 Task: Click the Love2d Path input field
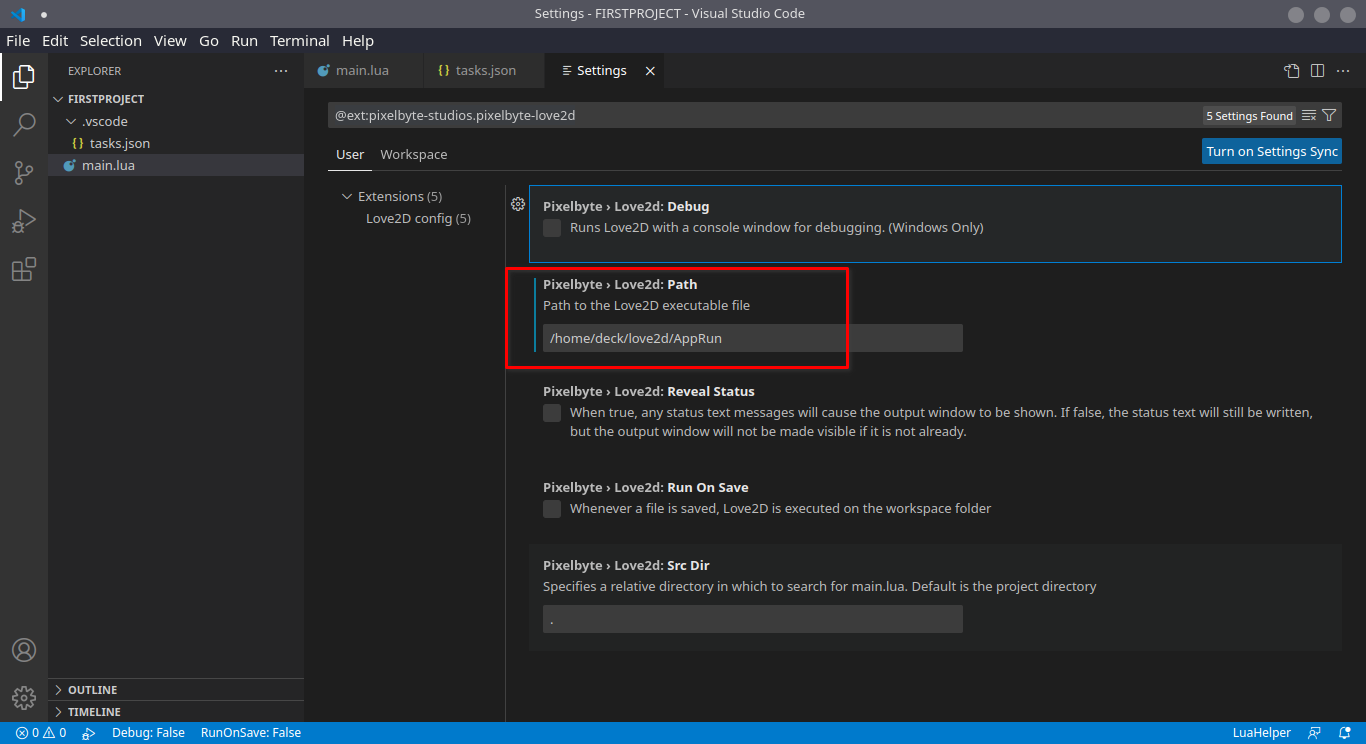(753, 338)
